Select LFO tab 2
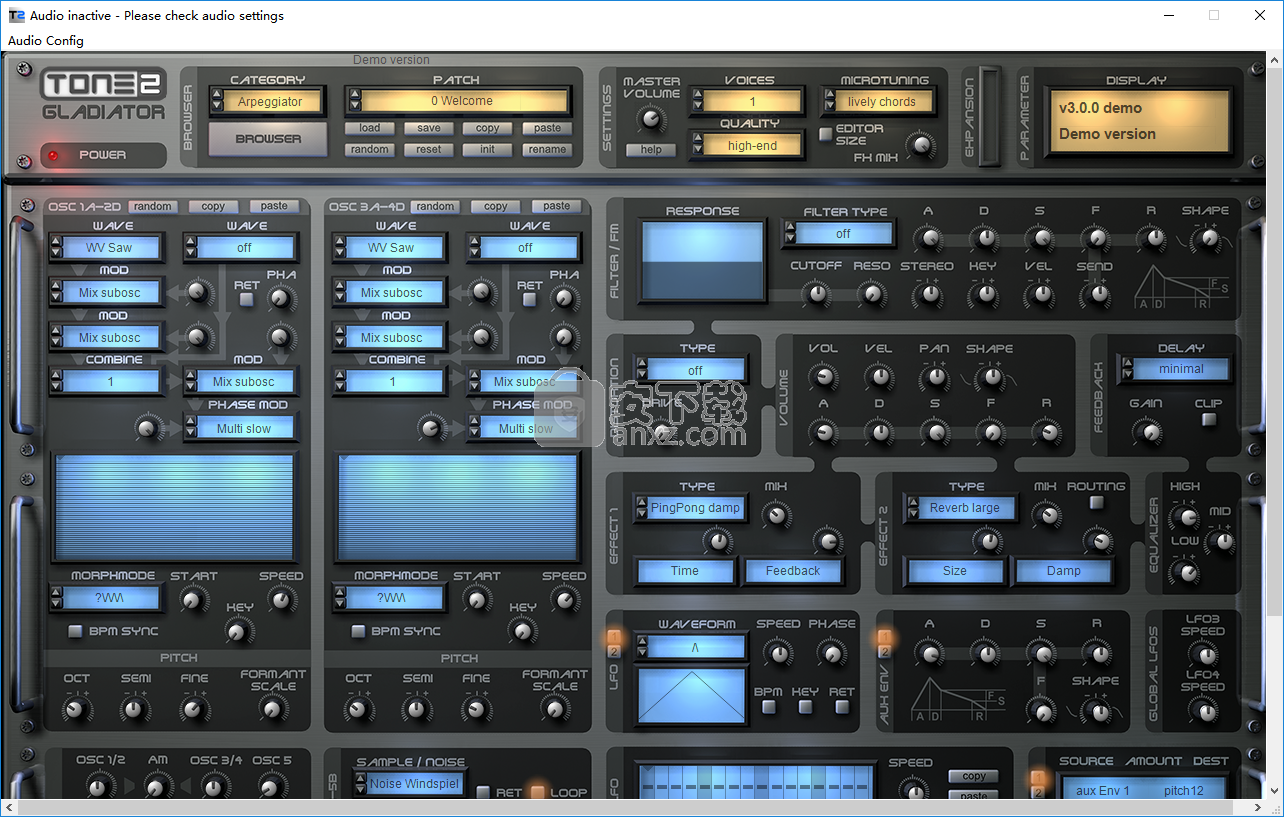This screenshot has width=1284, height=817. (x=614, y=652)
